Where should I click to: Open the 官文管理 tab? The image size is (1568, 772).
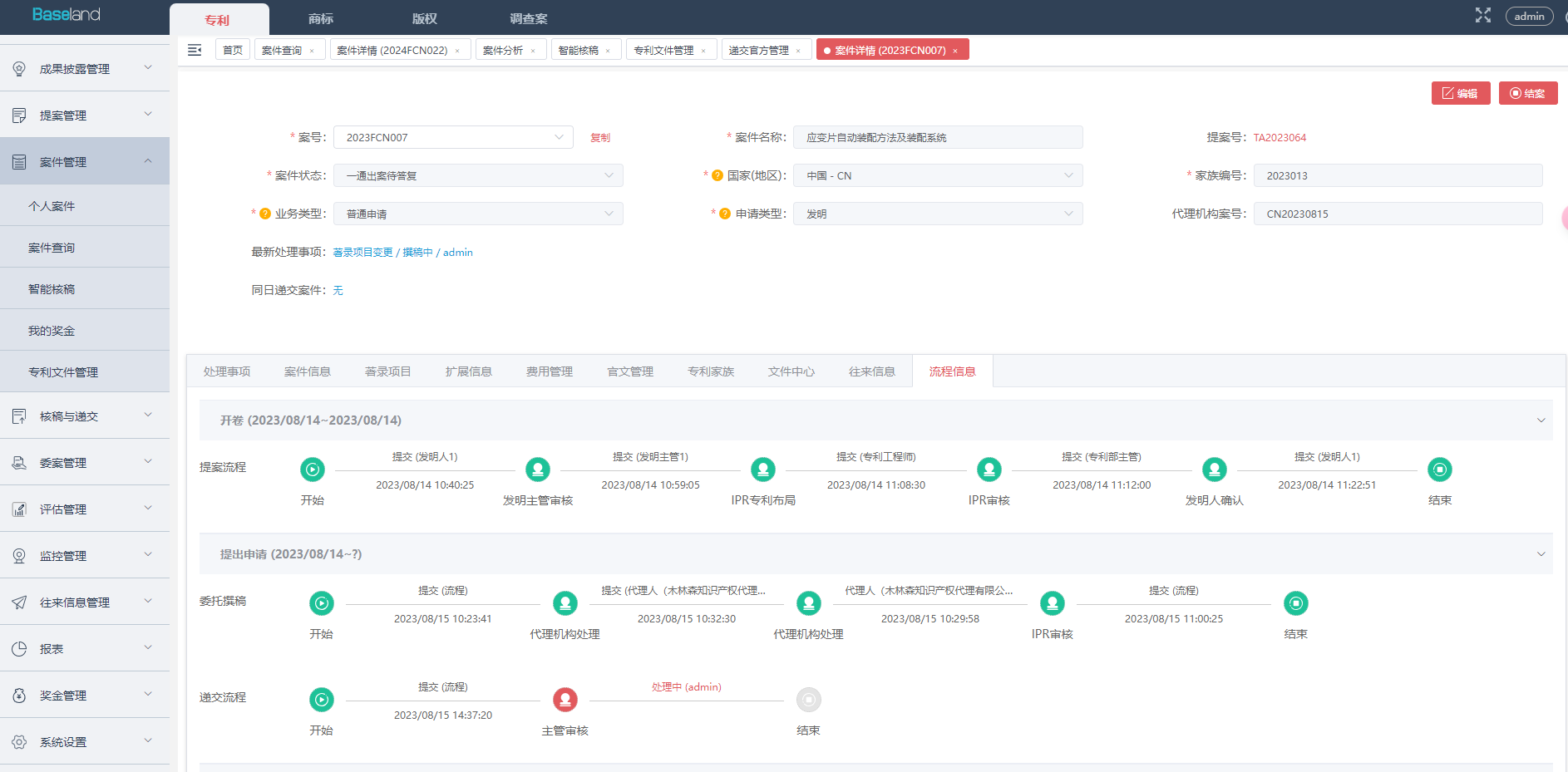pos(630,371)
